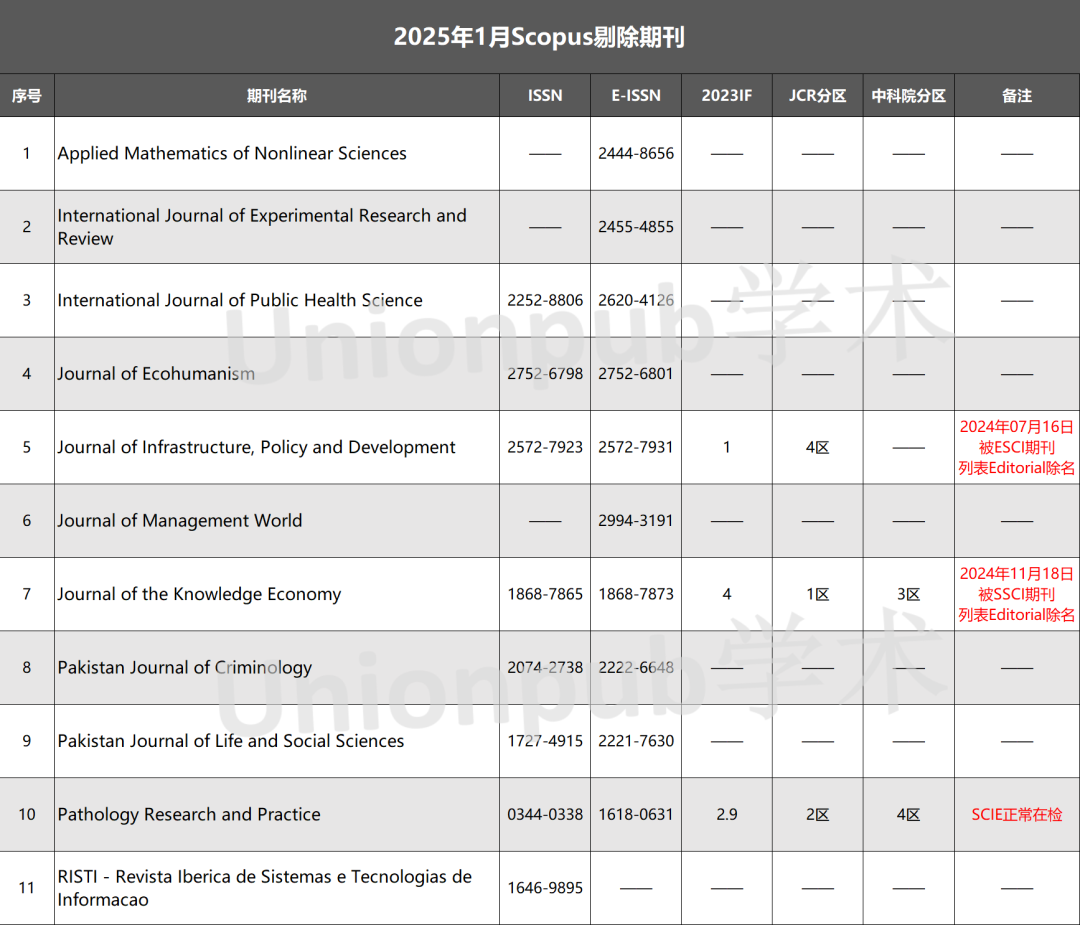This screenshot has width=1080, height=925.
Task: Click the 序号 column header
Action: tap(27, 96)
